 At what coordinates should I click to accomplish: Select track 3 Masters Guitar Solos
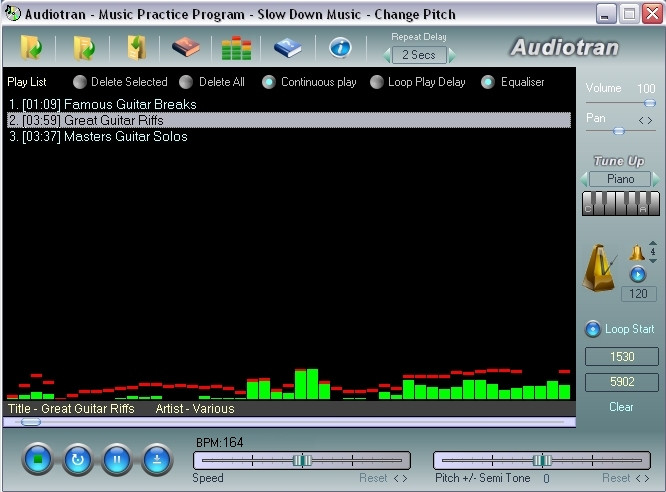point(289,136)
